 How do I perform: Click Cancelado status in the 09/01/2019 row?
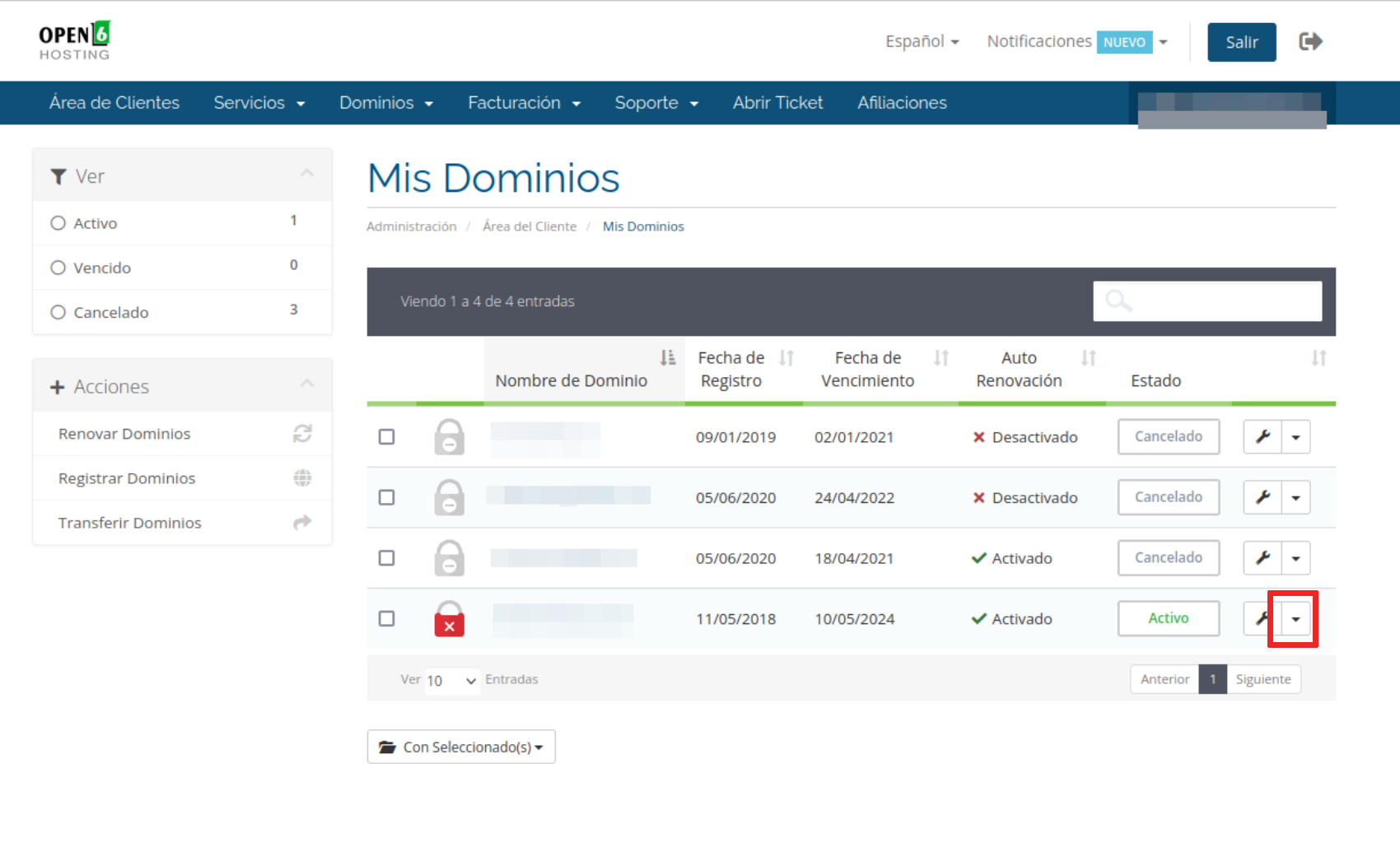(x=1169, y=436)
